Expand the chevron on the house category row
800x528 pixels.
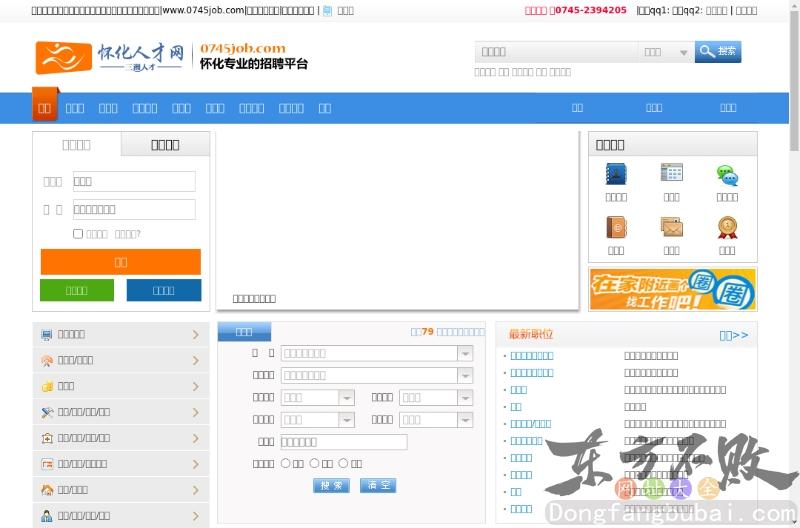point(195,490)
